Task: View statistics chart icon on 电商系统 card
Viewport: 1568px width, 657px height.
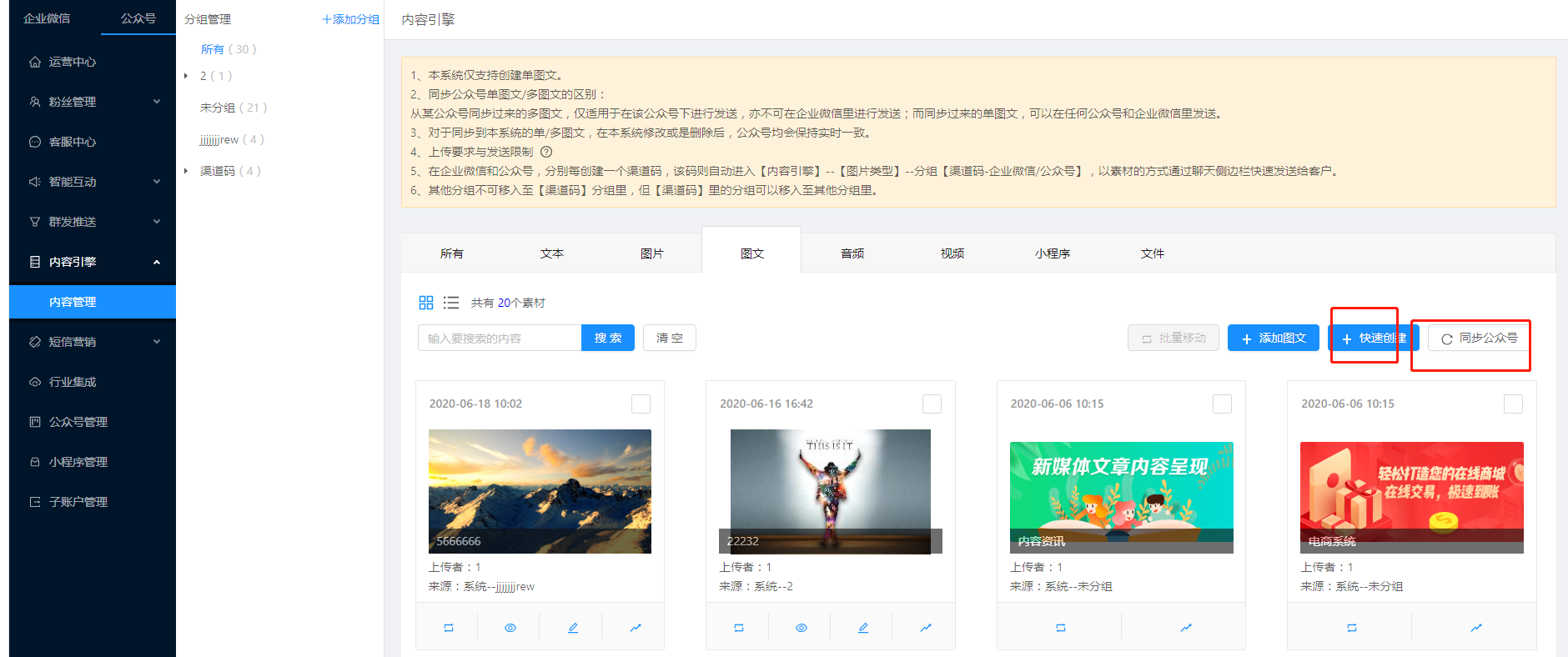Action: 1476,628
